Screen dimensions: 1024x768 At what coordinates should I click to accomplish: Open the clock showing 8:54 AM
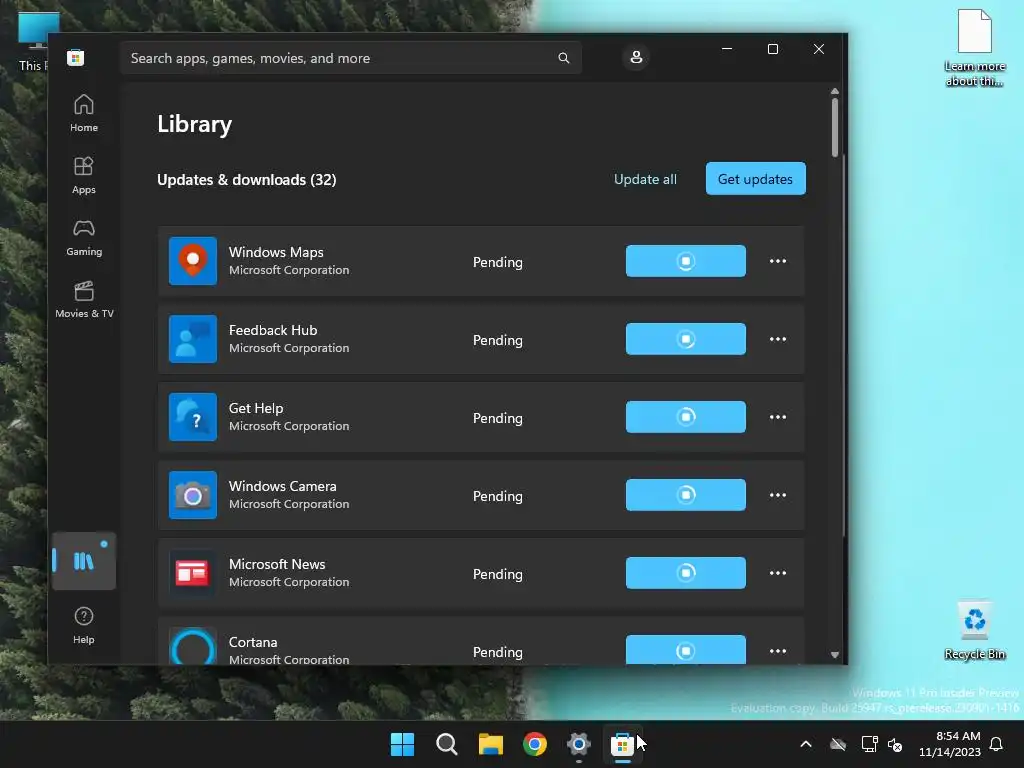click(950, 744)
